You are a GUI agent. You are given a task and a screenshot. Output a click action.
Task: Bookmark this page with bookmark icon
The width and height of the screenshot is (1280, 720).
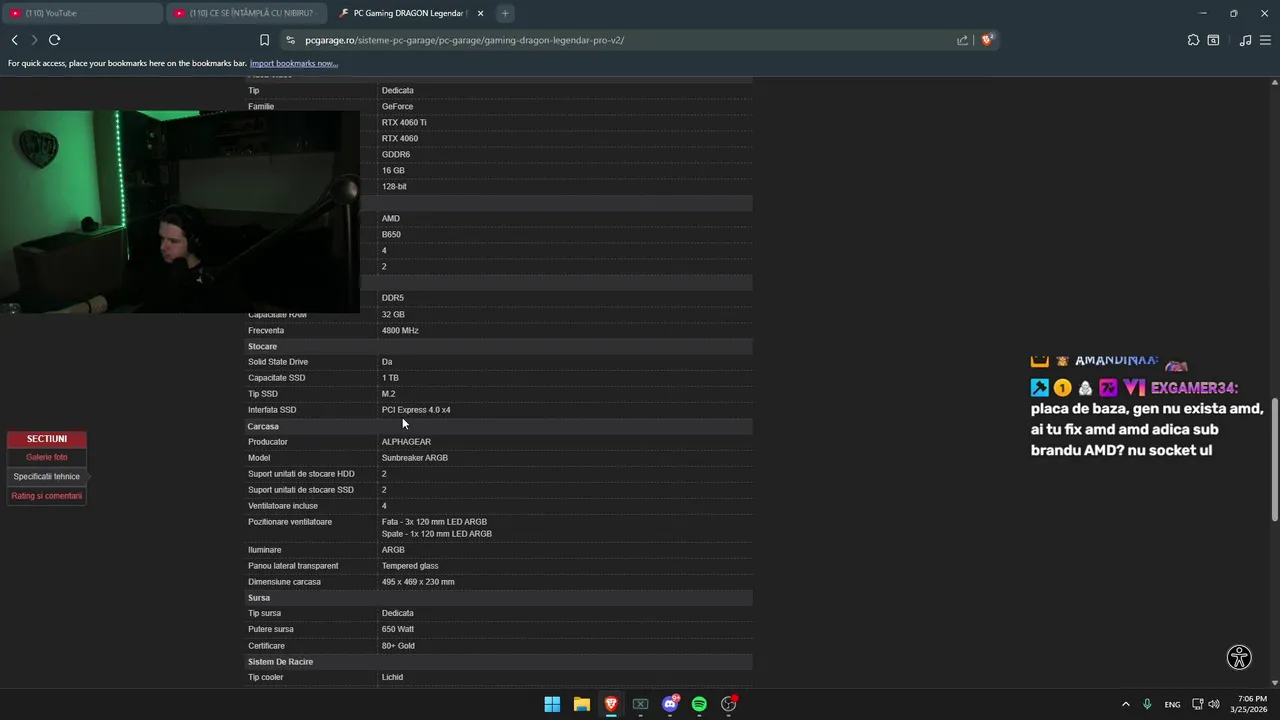click(264, 40)
